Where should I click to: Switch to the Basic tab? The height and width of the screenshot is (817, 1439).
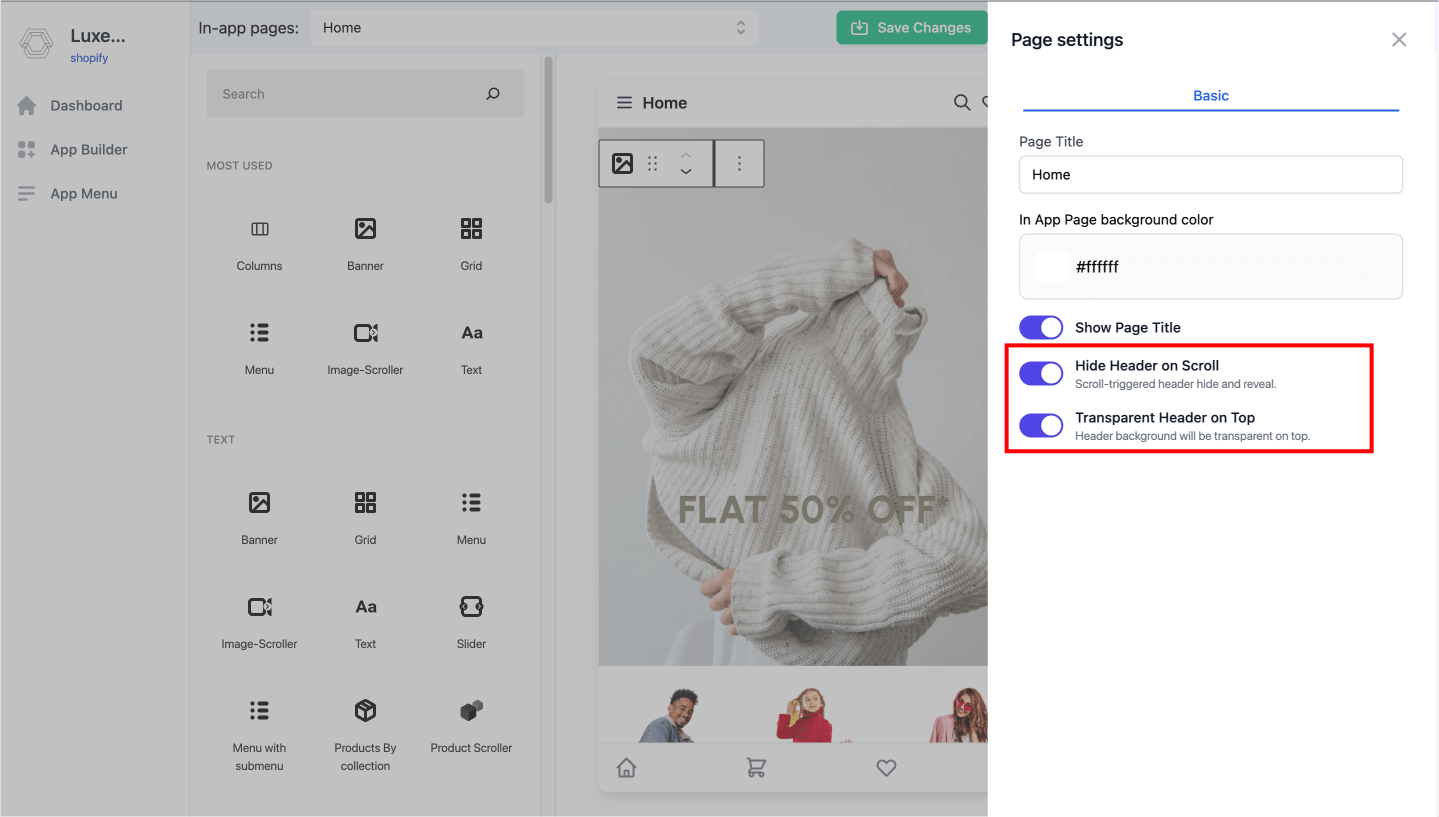(1210, 96)
